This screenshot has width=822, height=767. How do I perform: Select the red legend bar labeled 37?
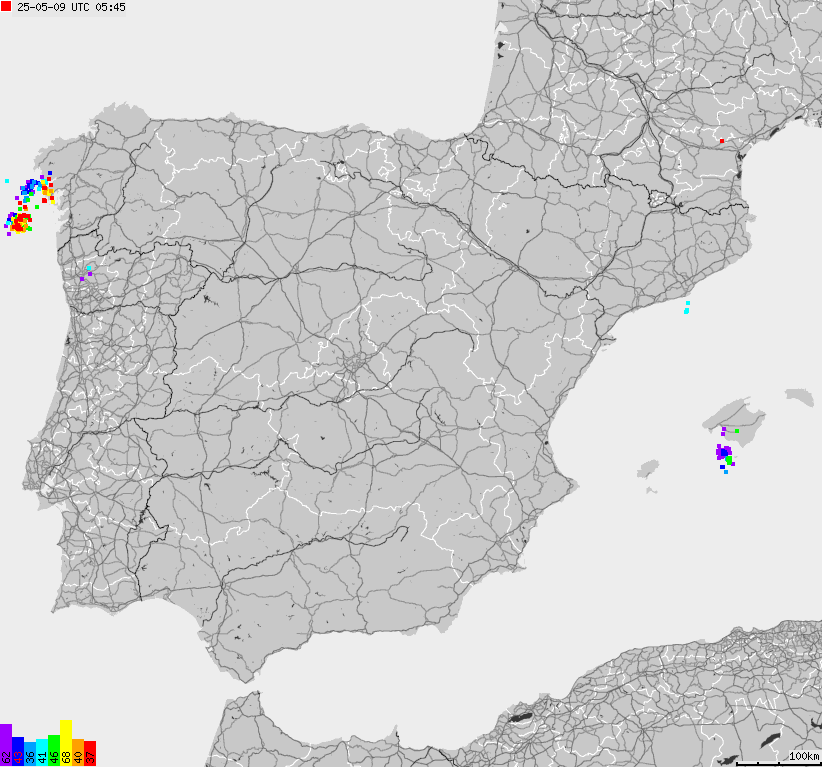pyautogui.click(x=90, y=753)
